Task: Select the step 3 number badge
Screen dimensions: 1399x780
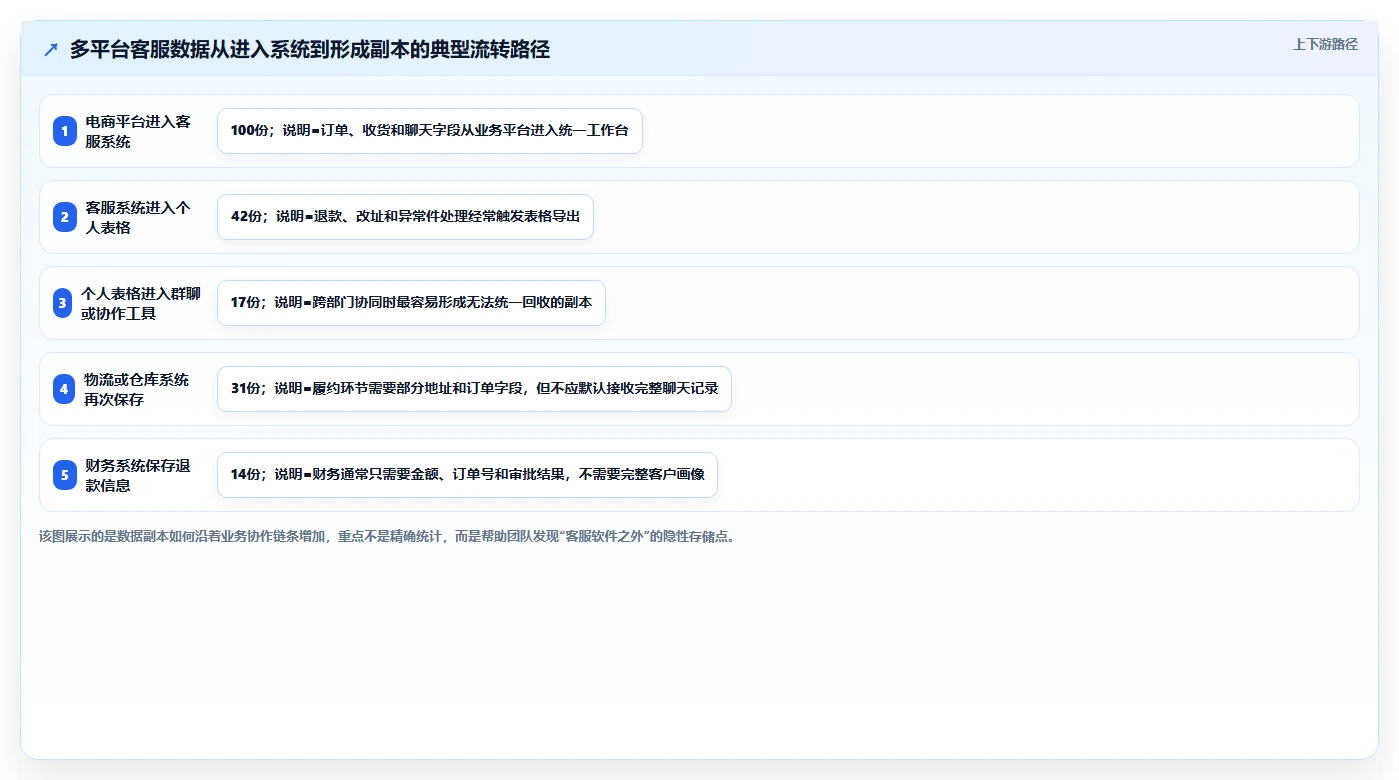Action: coord(64,303)
